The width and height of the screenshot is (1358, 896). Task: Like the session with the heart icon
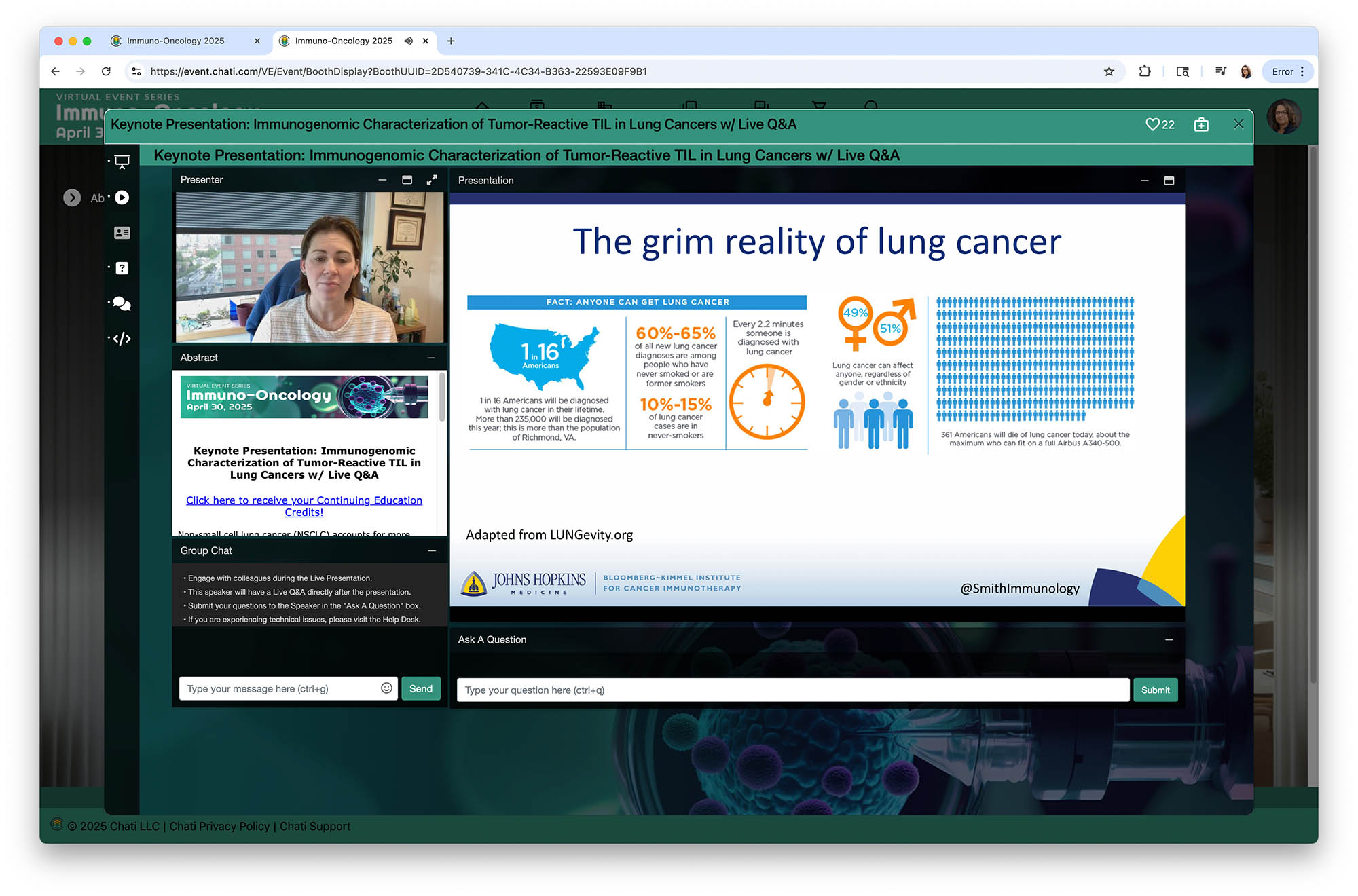click(1152, 124)
